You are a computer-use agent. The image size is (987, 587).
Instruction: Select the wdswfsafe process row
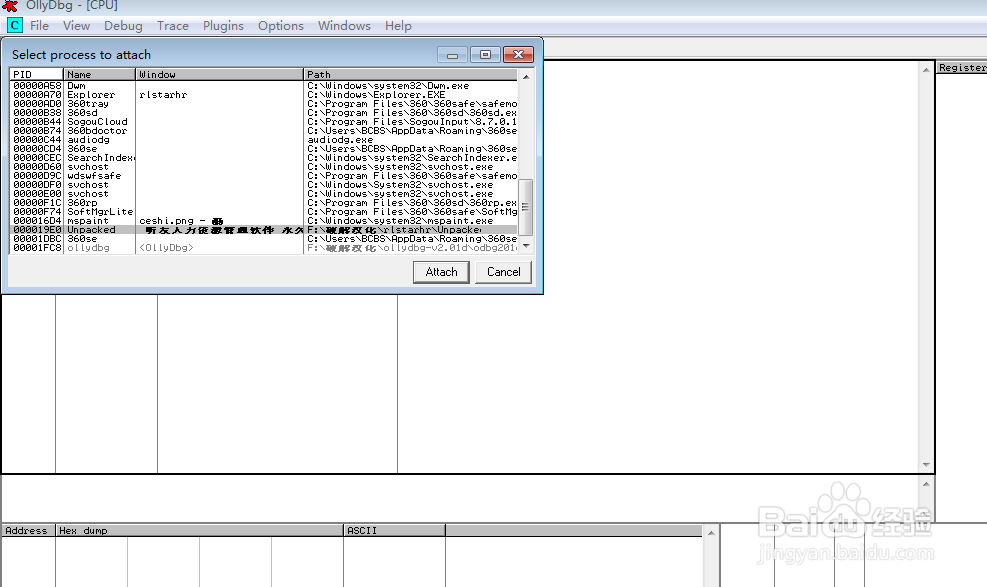[x=264, y=176]
